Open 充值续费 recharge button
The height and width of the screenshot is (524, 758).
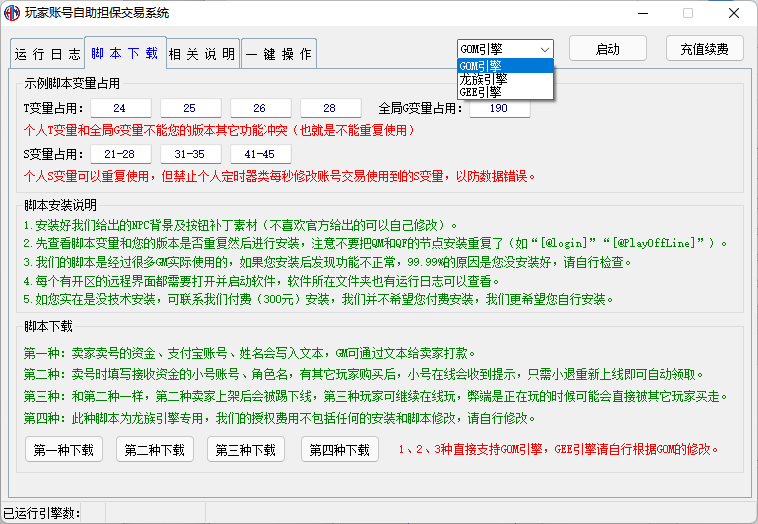[x=704, y=49]
